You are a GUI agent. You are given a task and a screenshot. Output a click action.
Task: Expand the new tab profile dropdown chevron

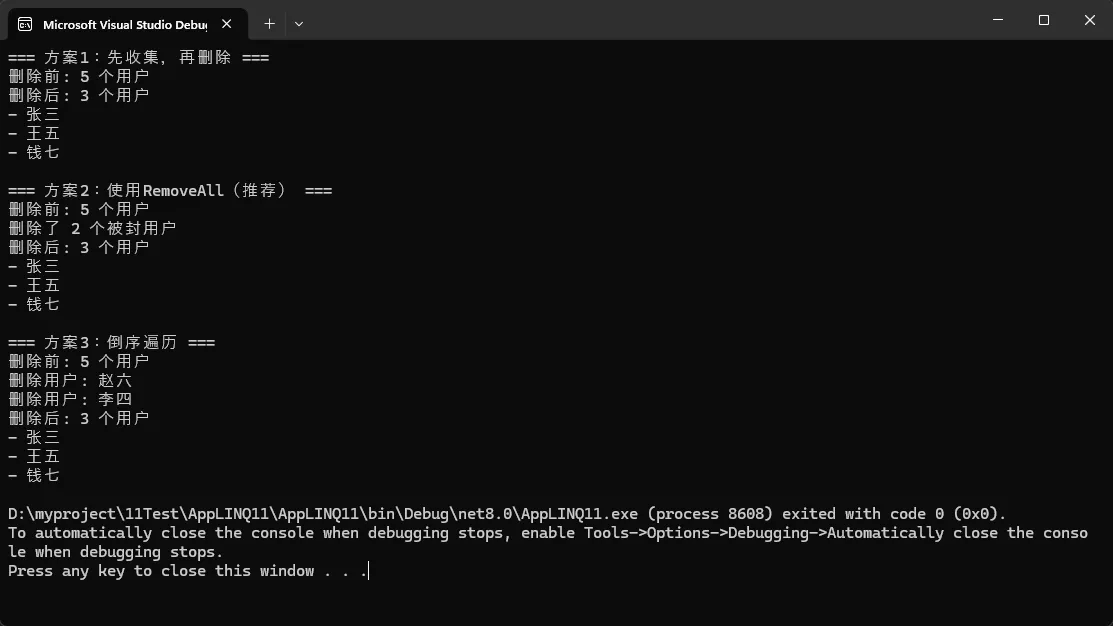tap(299, 23)
